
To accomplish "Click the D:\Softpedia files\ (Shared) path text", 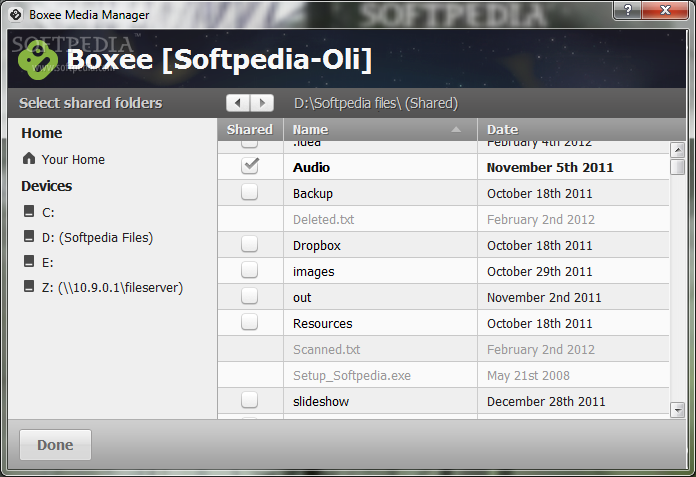I will [376, 103].
